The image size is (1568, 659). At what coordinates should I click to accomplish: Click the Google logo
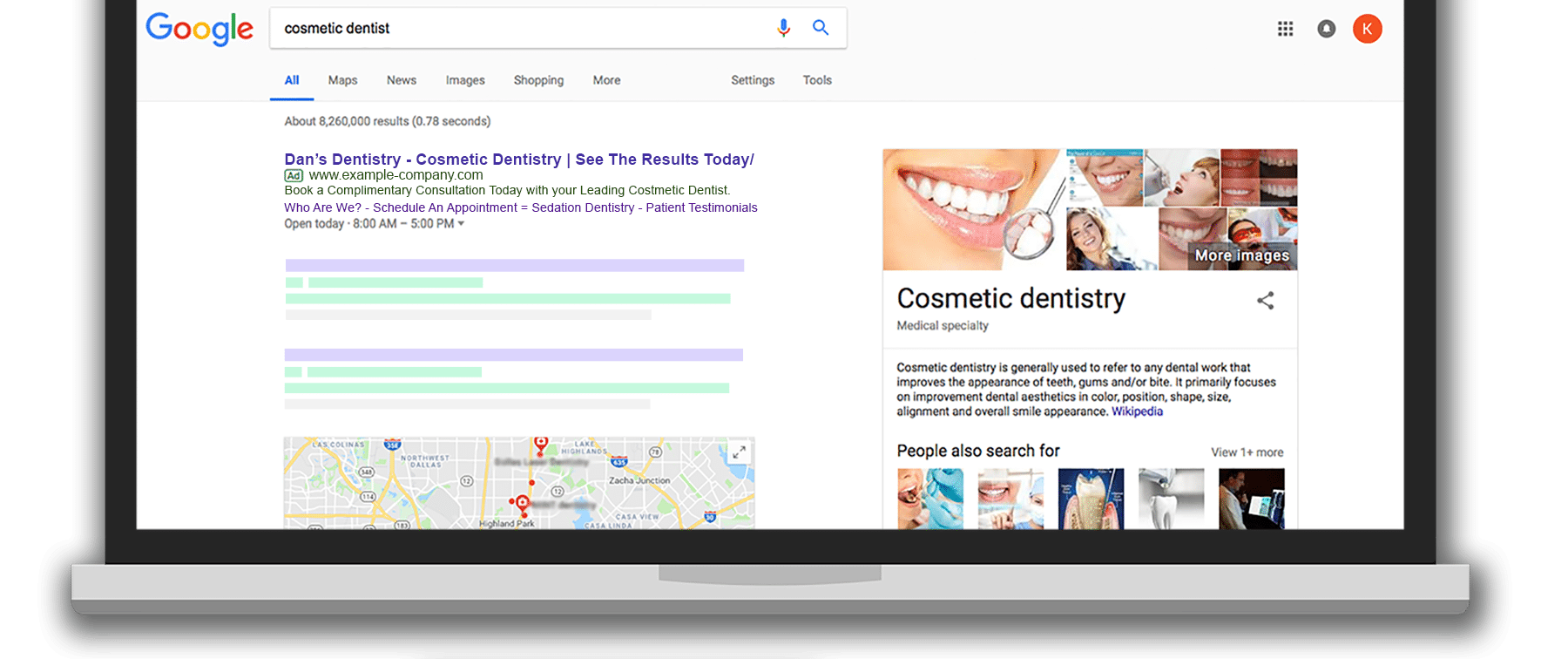[x=199, y=29]
